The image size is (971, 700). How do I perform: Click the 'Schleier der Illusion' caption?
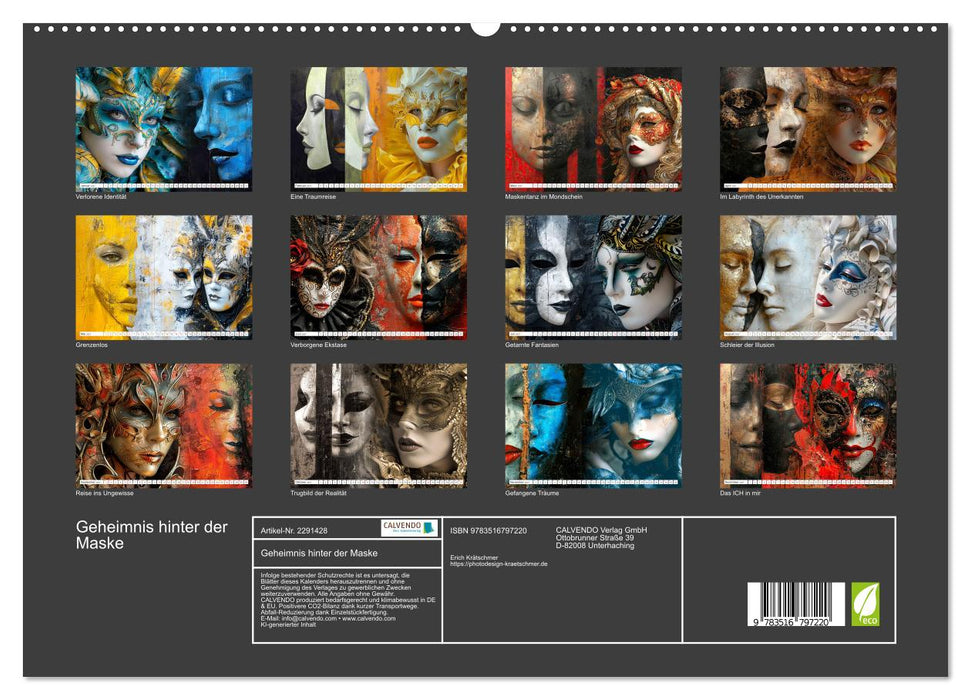coord(747,345)
